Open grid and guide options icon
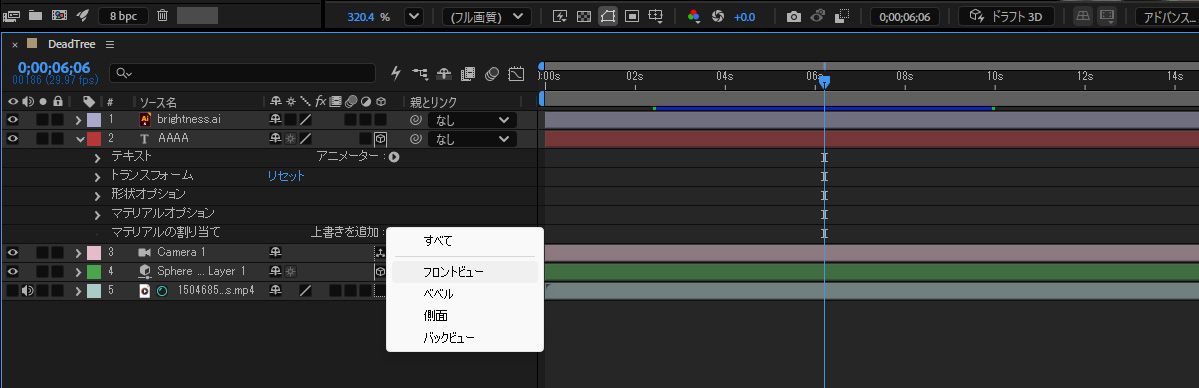 pyautogui.click(x=656, y=16)
